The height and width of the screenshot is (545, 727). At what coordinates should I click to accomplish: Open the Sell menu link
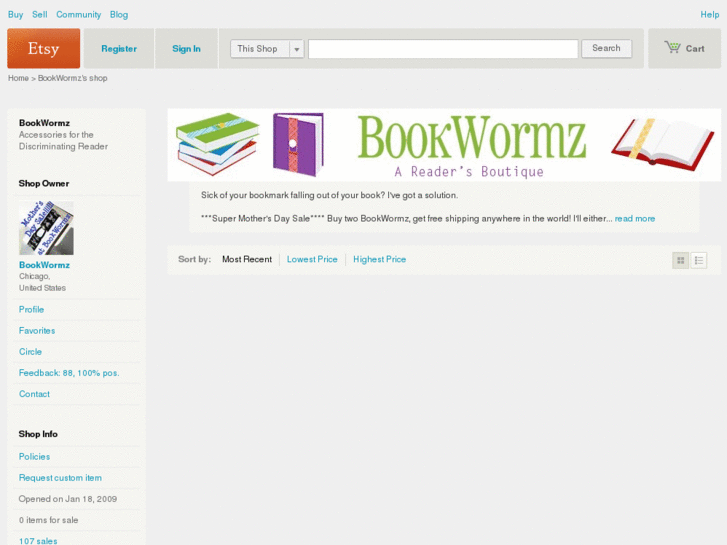40,14
